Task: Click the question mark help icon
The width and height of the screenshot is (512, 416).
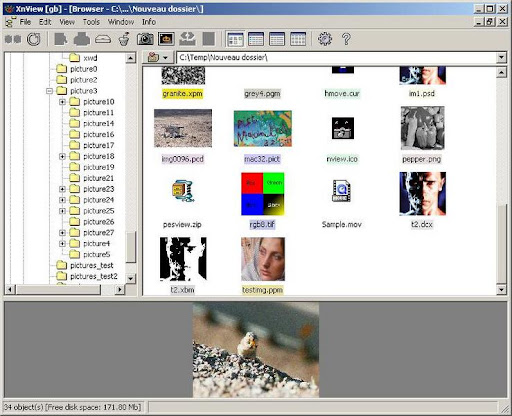Action: tap(346, 39)
